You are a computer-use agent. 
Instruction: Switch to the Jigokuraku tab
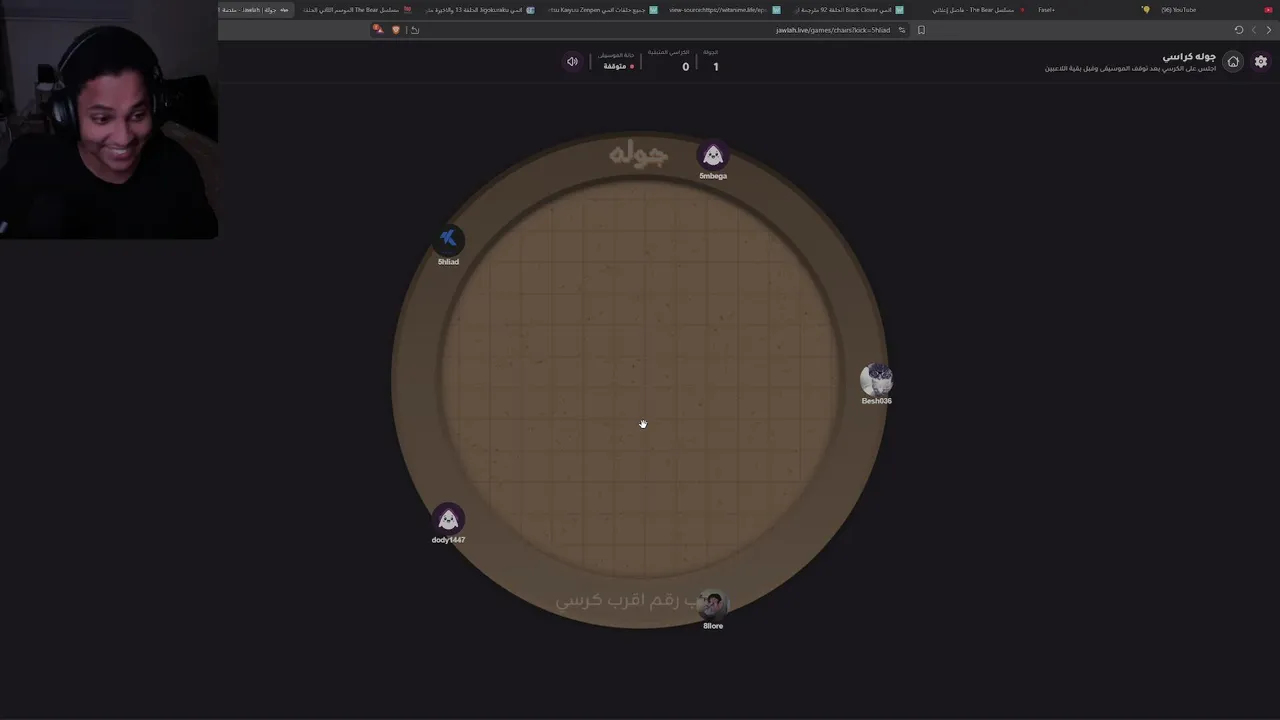(x=480, y=10)
